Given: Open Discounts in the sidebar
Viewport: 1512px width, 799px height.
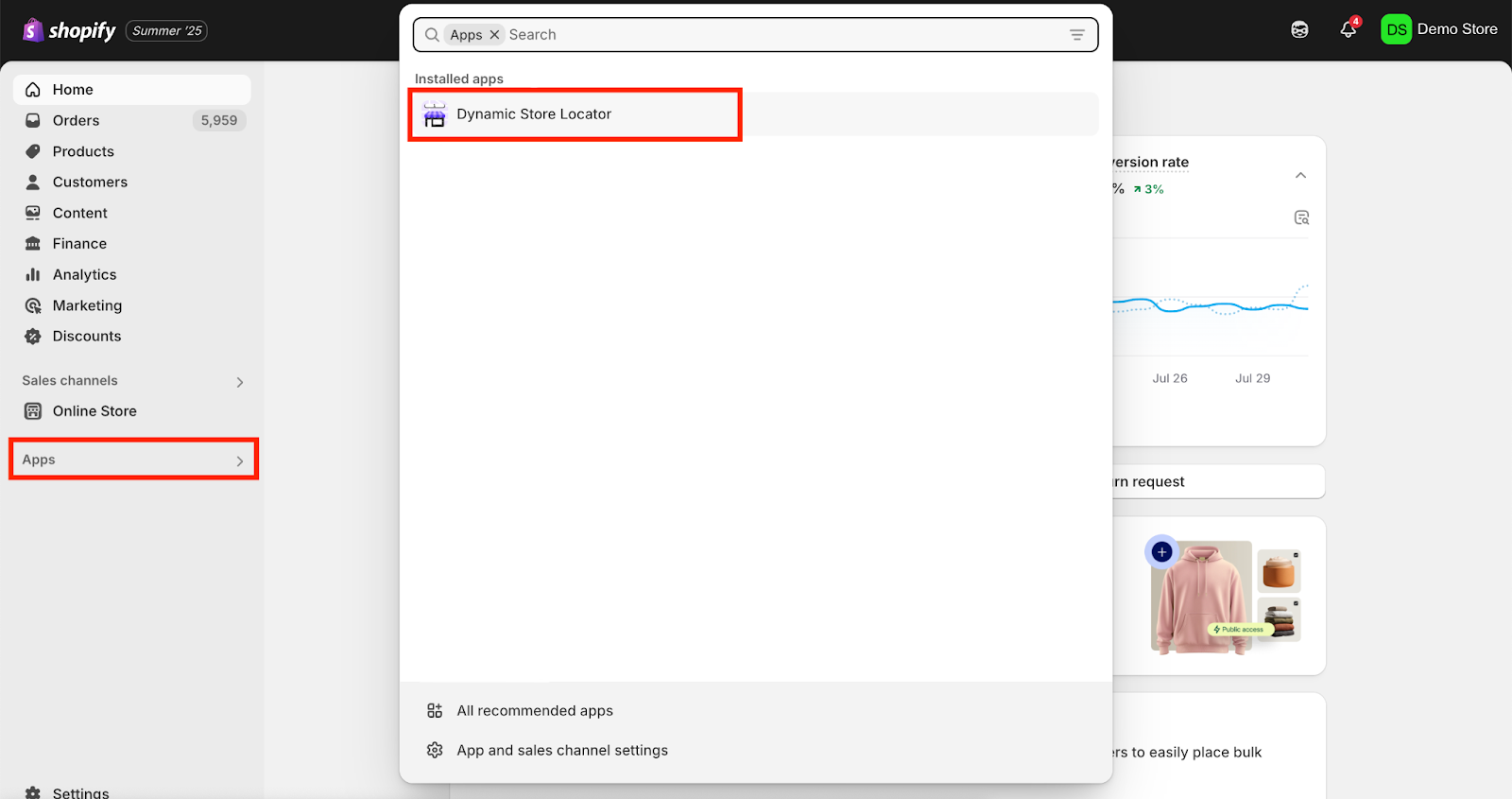Looking at the screenshot, I should click(x=132, y=337).
